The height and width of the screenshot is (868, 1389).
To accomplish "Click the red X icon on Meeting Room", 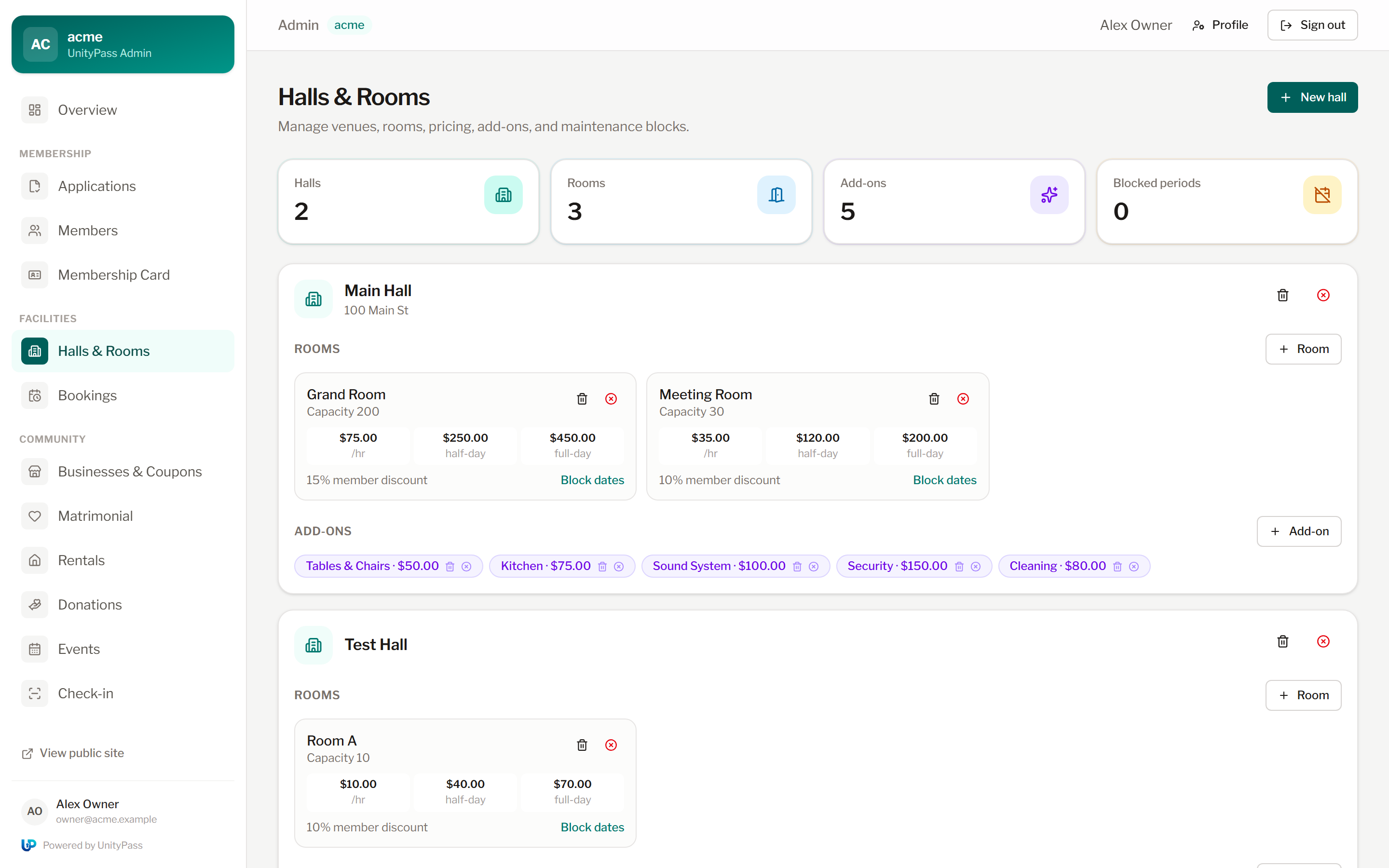I will click(x=963, y=399).
